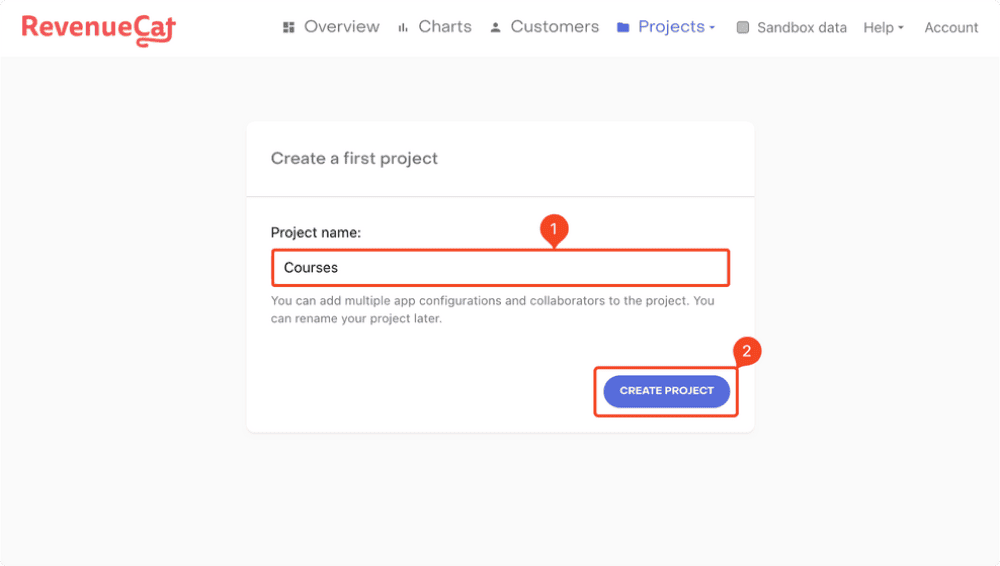Click the RevenueCat logo

coord(98,28)
